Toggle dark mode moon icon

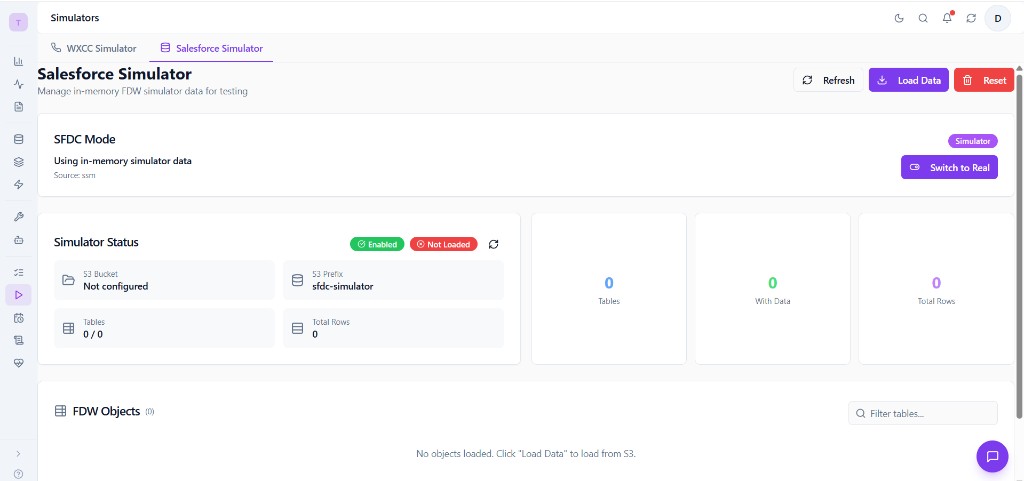coord(899,18)
